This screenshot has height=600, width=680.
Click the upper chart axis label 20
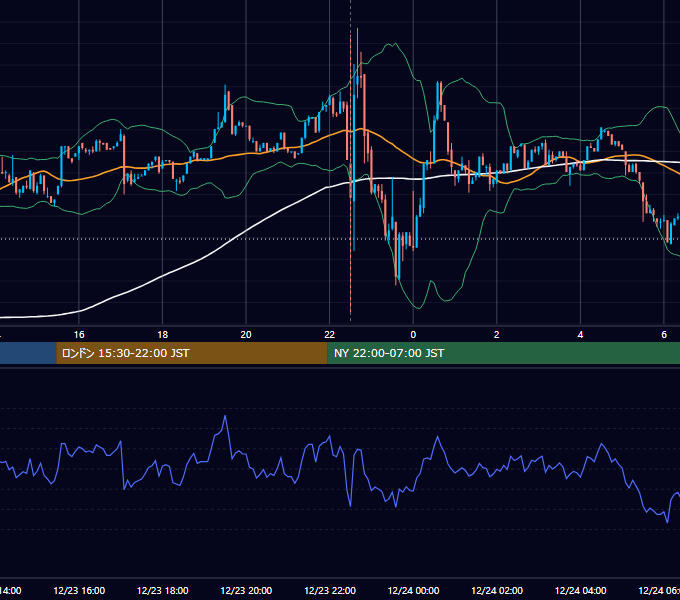[x=246, y=335]
